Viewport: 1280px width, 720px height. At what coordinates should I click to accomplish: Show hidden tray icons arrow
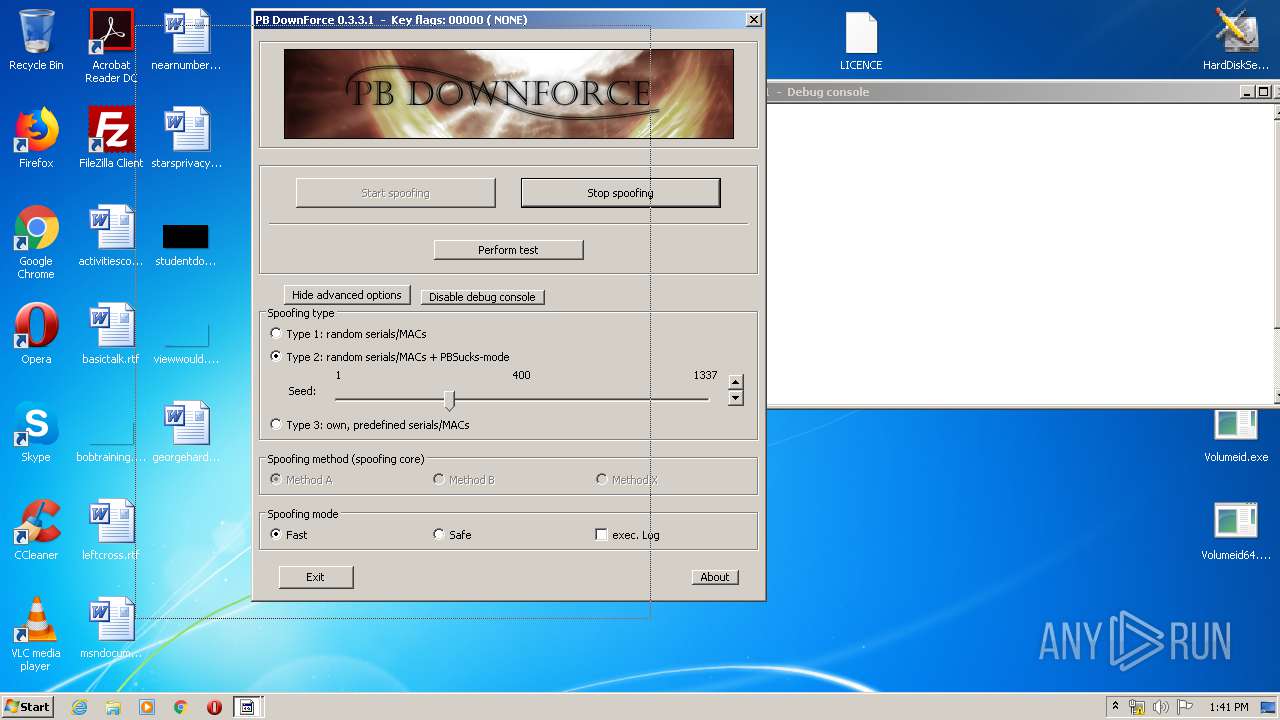(x=1115, y=707)
